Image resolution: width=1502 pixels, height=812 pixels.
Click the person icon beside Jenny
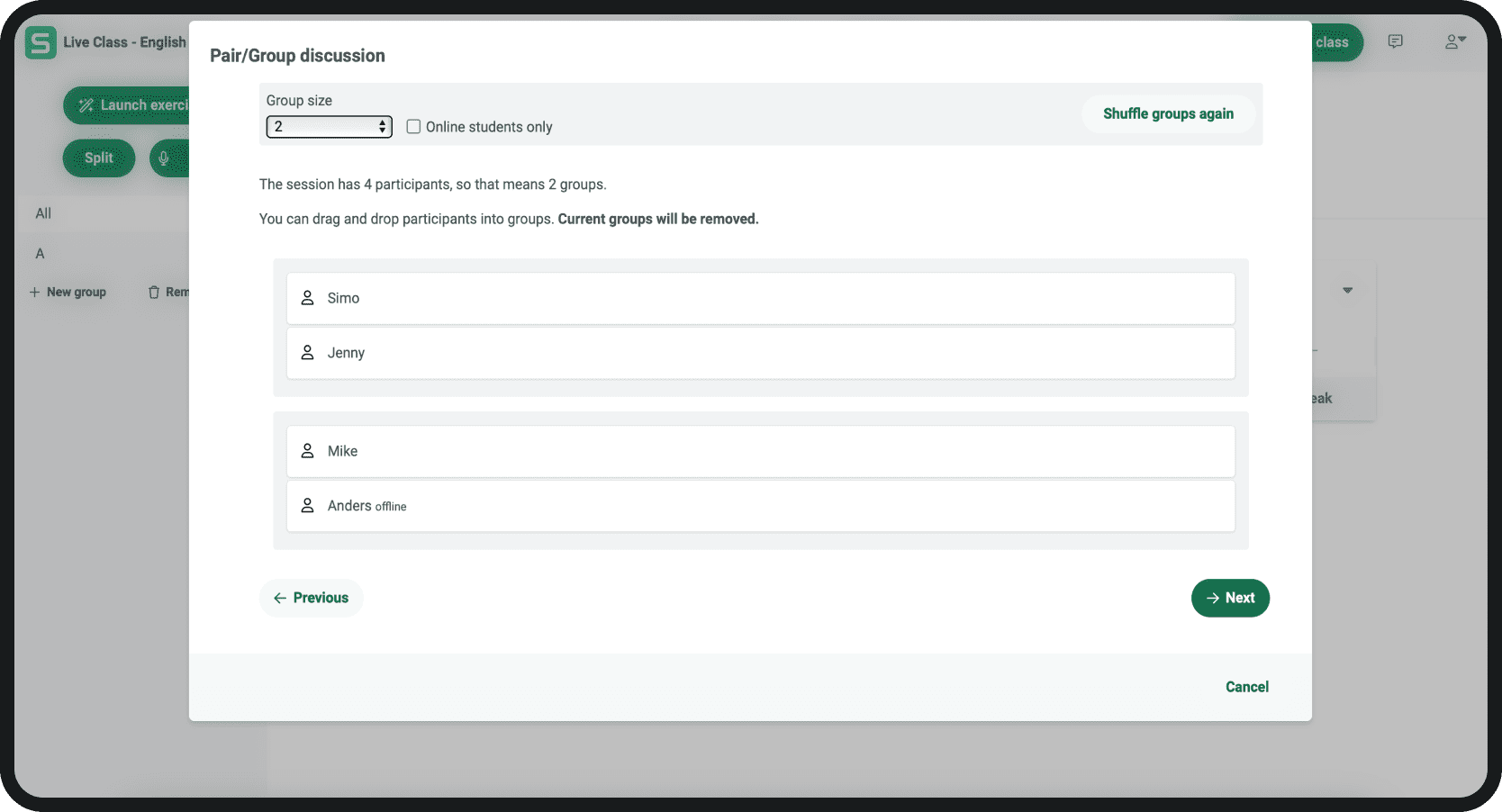coord(307,353)
